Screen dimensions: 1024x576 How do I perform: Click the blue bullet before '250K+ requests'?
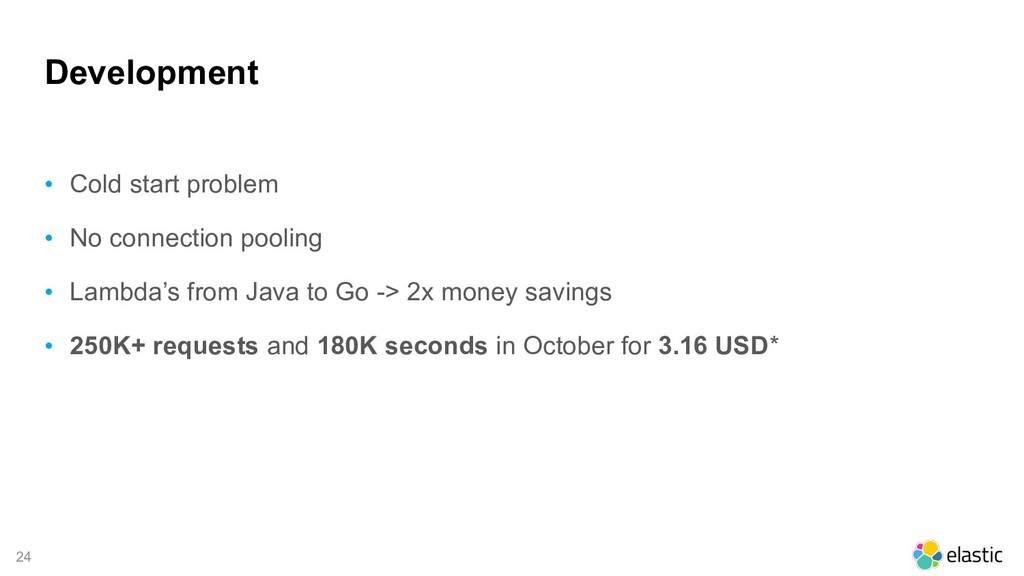point(49,346)
